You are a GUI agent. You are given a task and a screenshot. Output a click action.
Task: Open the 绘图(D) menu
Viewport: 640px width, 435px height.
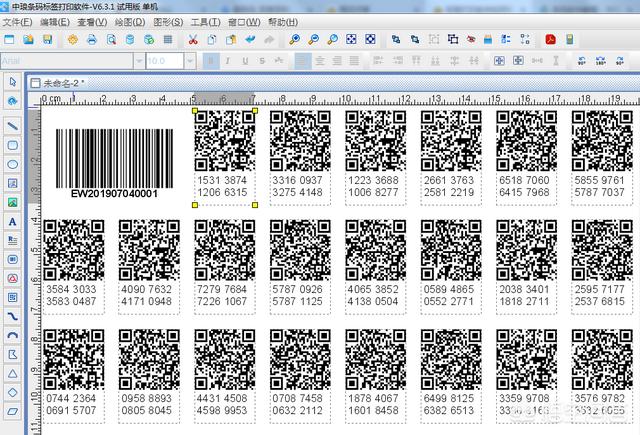click(130, 22)
